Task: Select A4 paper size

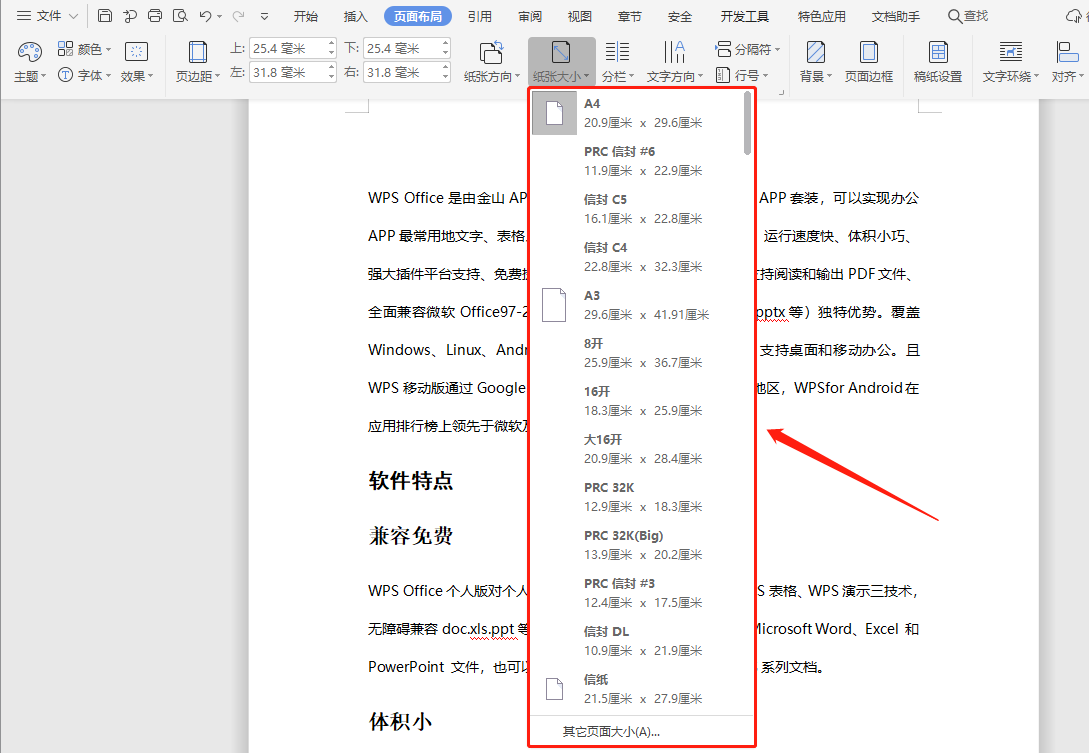Action: [x=636, y=113]
